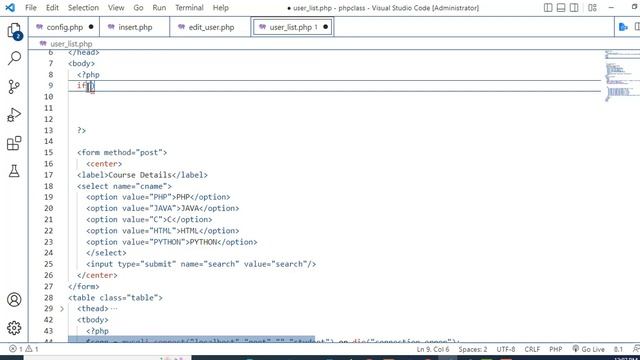Screen dimensions: 640x360
Task: Open the Terminal menu
Action: (189, 7)
